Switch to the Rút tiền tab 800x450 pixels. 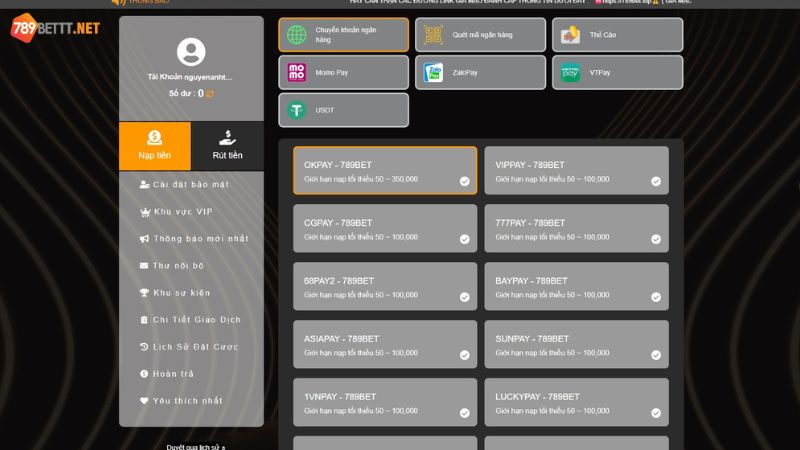point(228,146)
